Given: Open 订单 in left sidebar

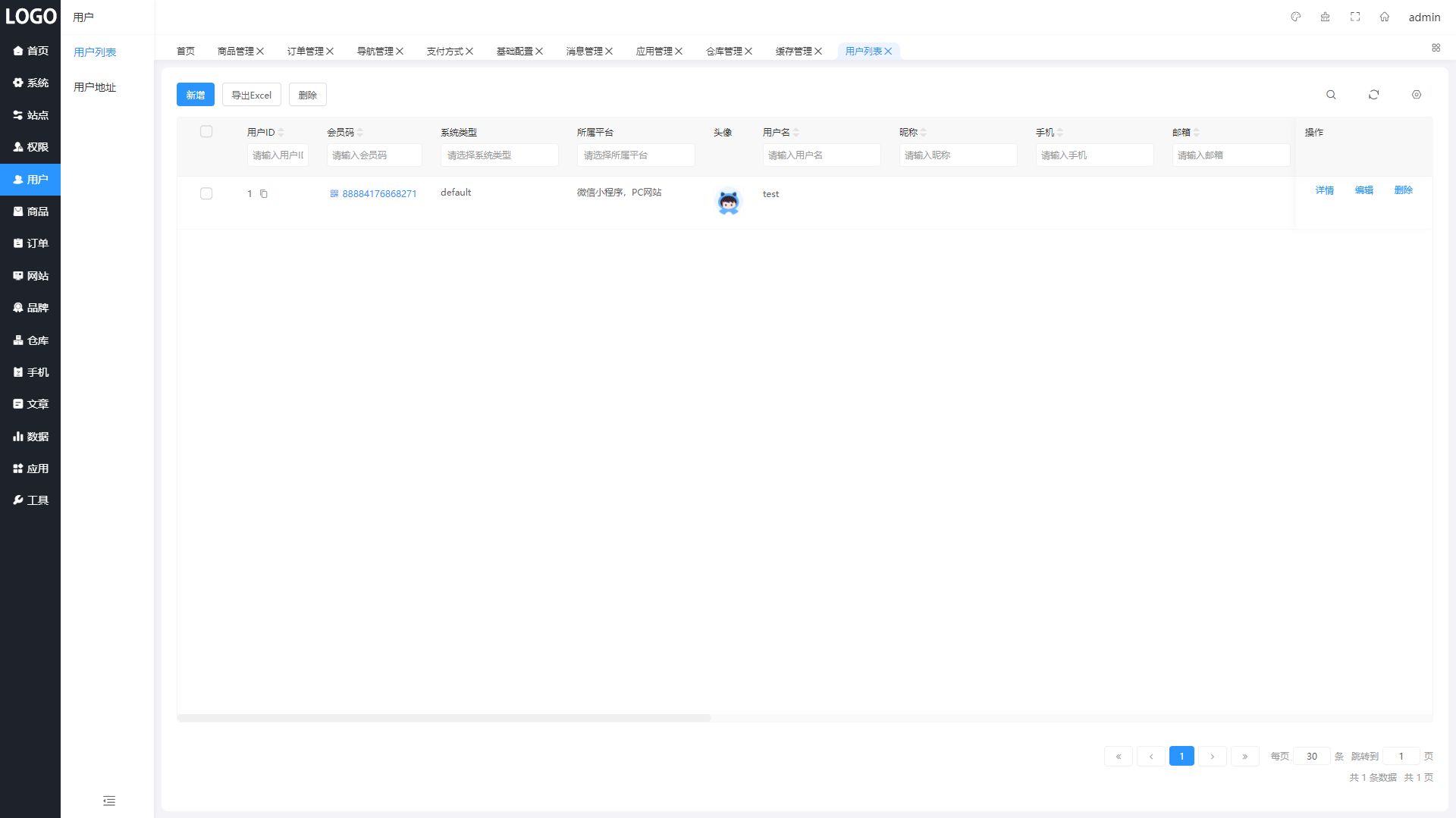Looking at the screenshot, I should pos(30,243).
